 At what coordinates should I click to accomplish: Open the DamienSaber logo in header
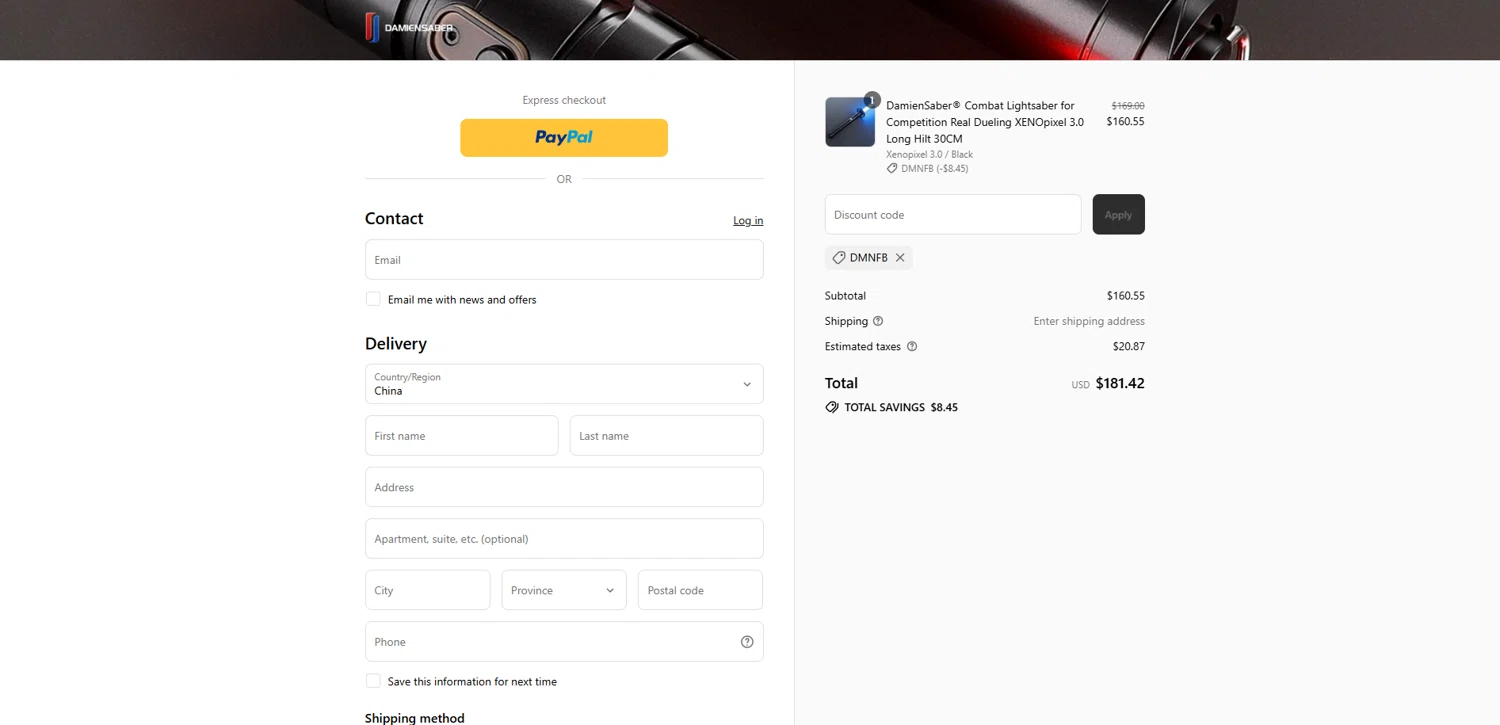point(410,27)
